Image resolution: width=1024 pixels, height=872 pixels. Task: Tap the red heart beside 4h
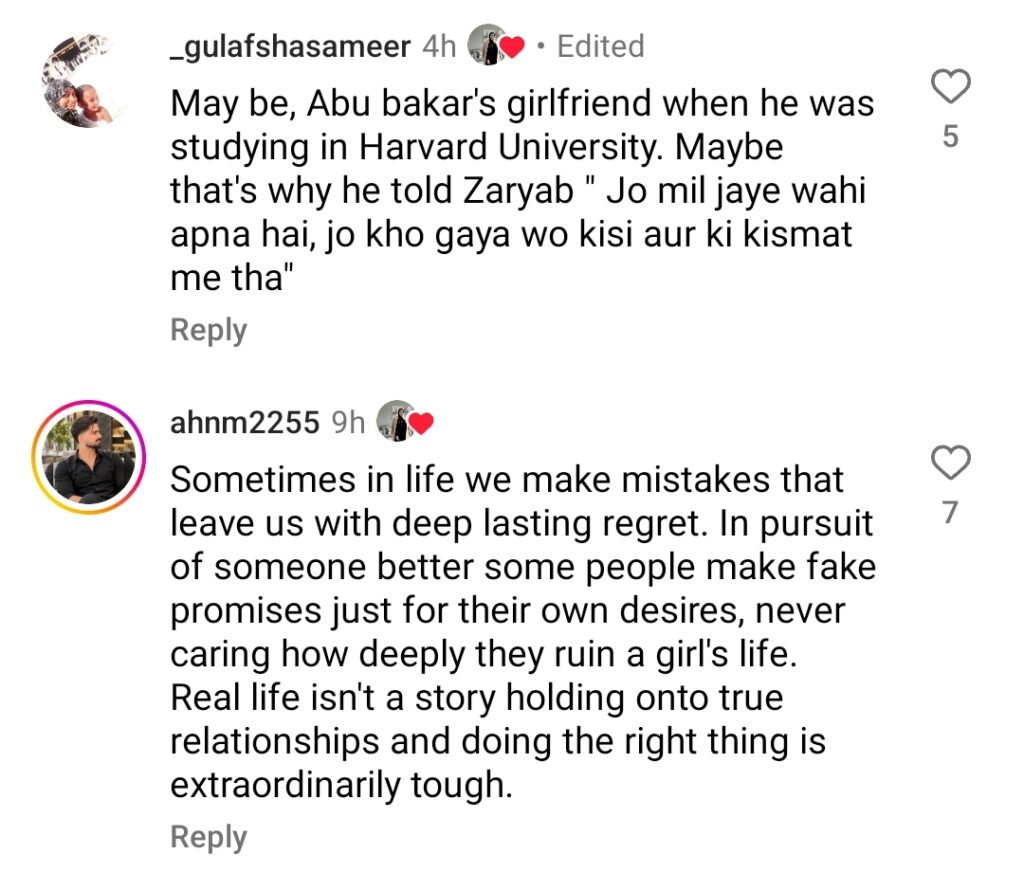tap(512, 48)
